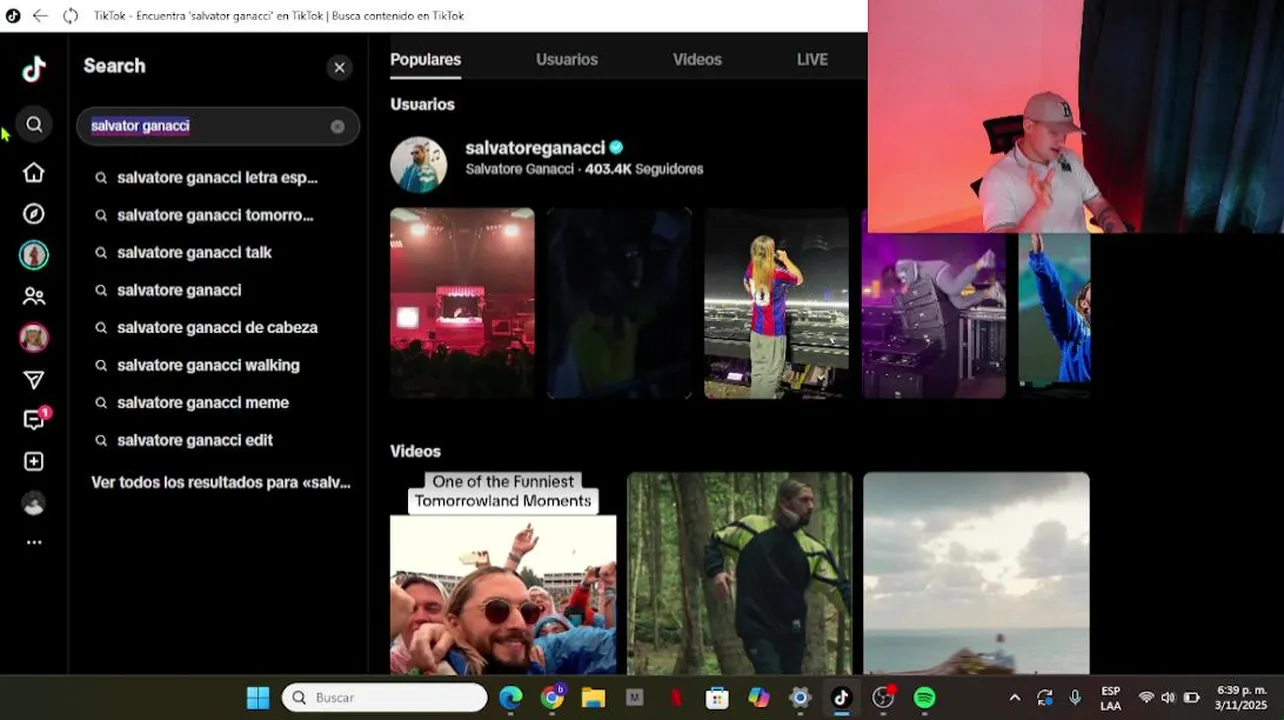Select suggestion 'salvatore ganacci tomorro...'

pyautogui.click(x=215, y=215)
